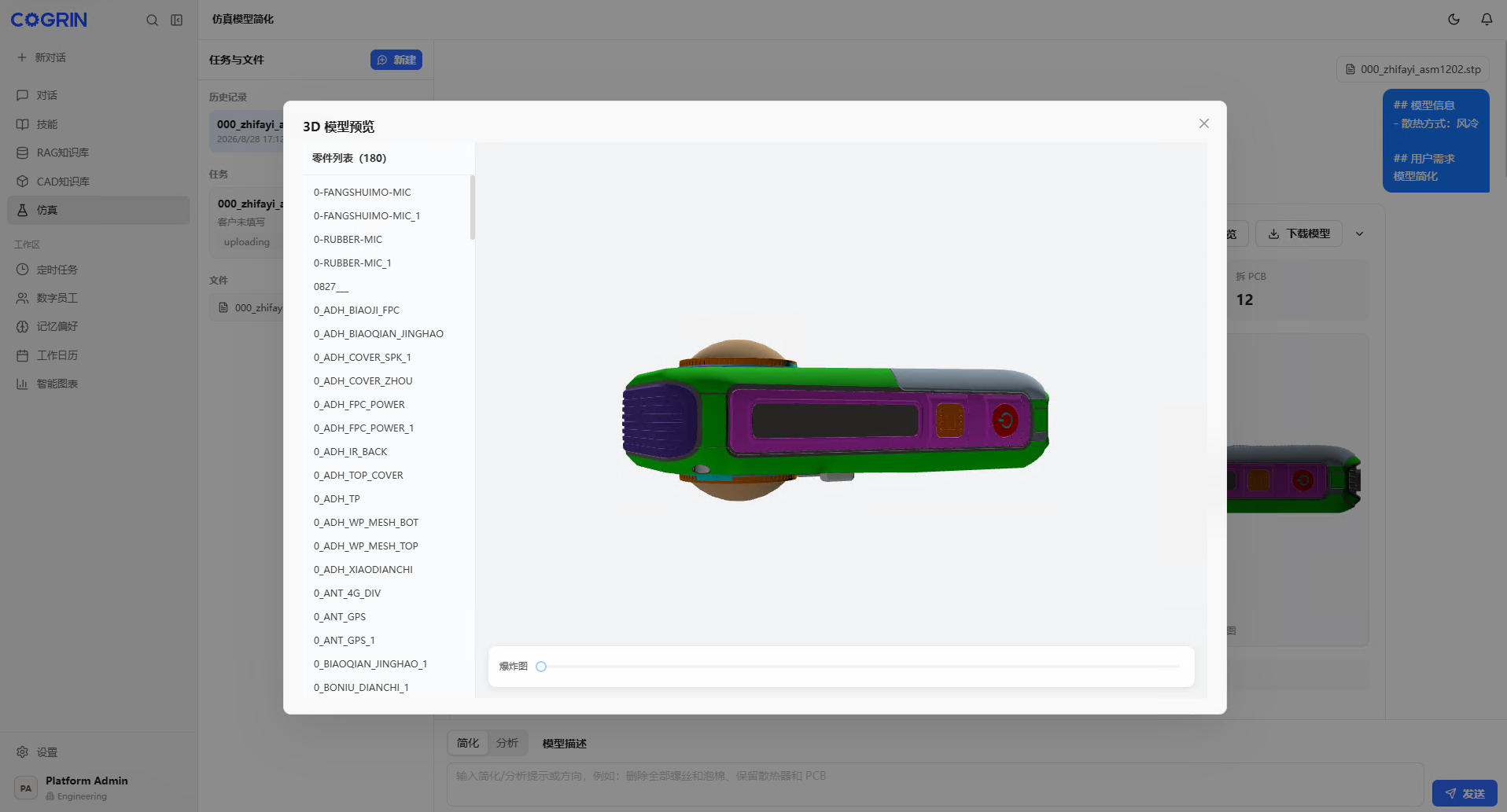Open 记忆偏好 in the workspace section

point(98,326)
